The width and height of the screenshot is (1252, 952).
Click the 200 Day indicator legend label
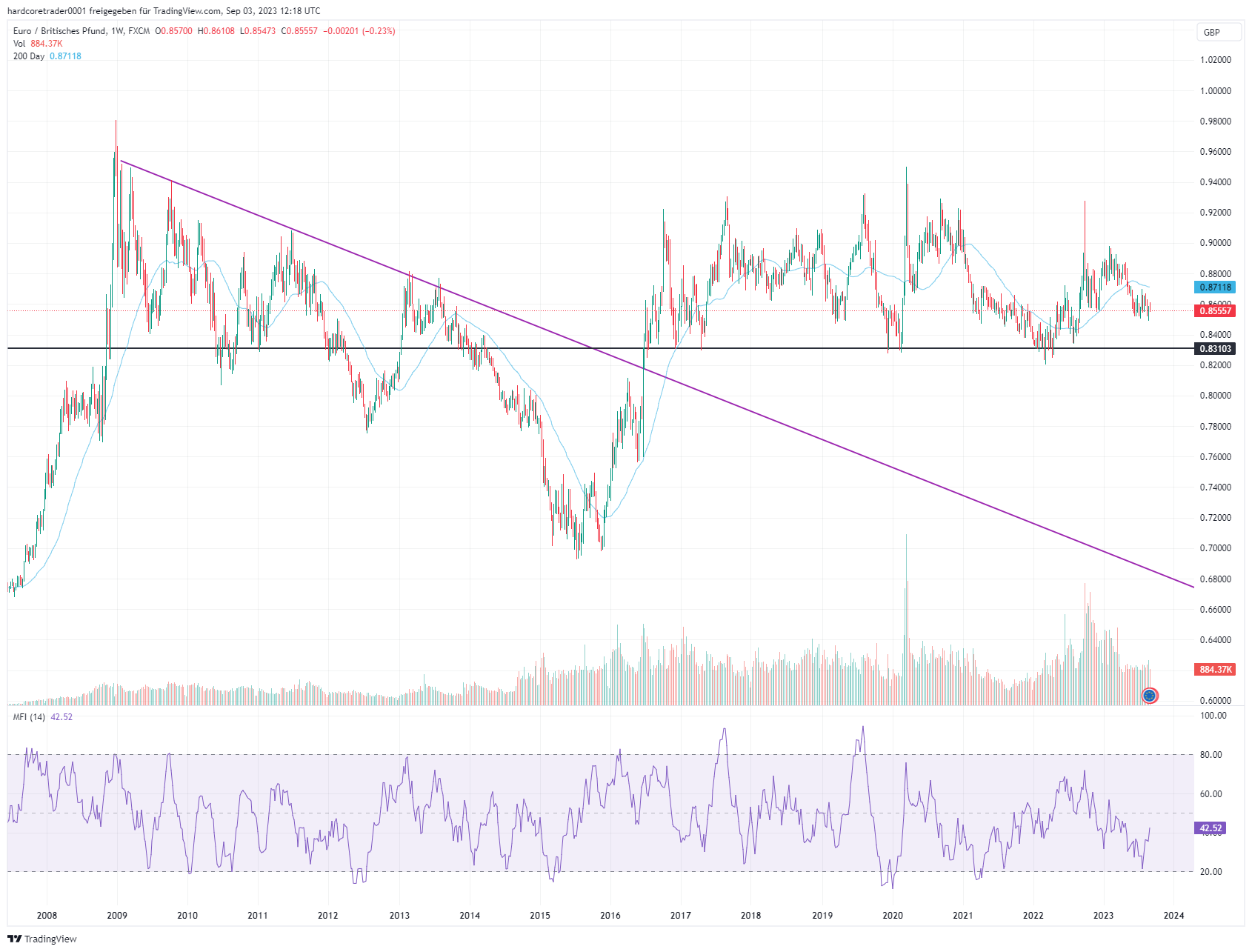tap(29, 56)
